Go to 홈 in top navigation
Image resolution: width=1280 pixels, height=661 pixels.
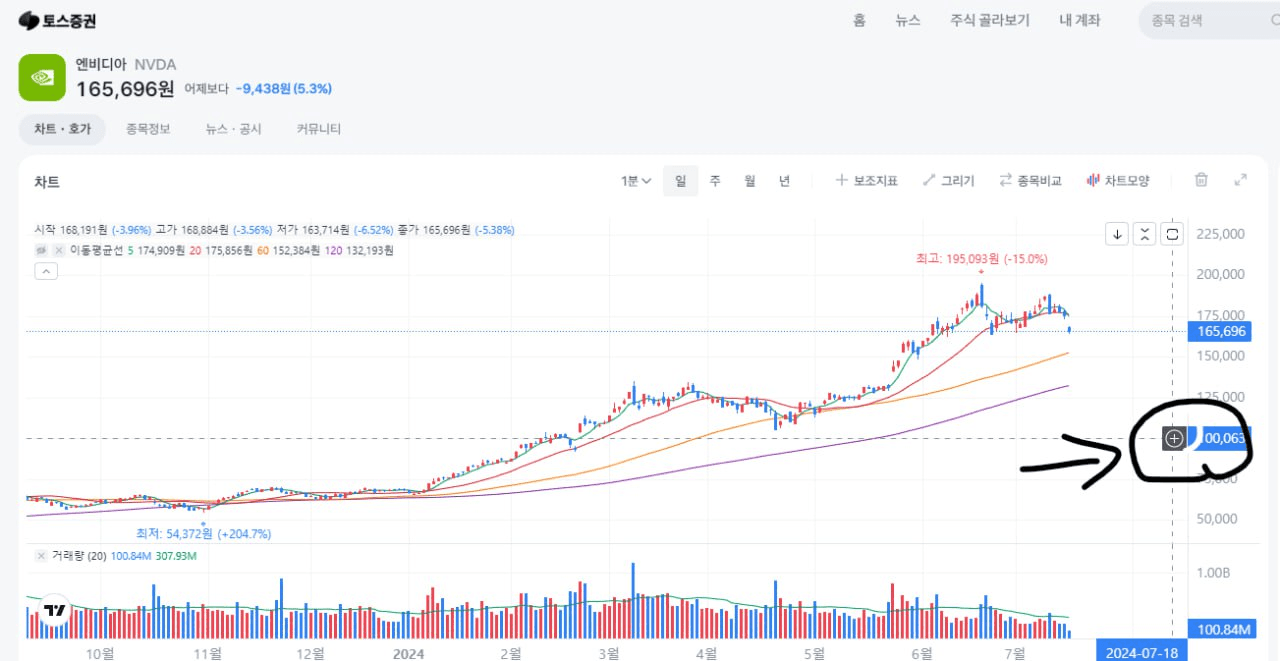[859, 20]
